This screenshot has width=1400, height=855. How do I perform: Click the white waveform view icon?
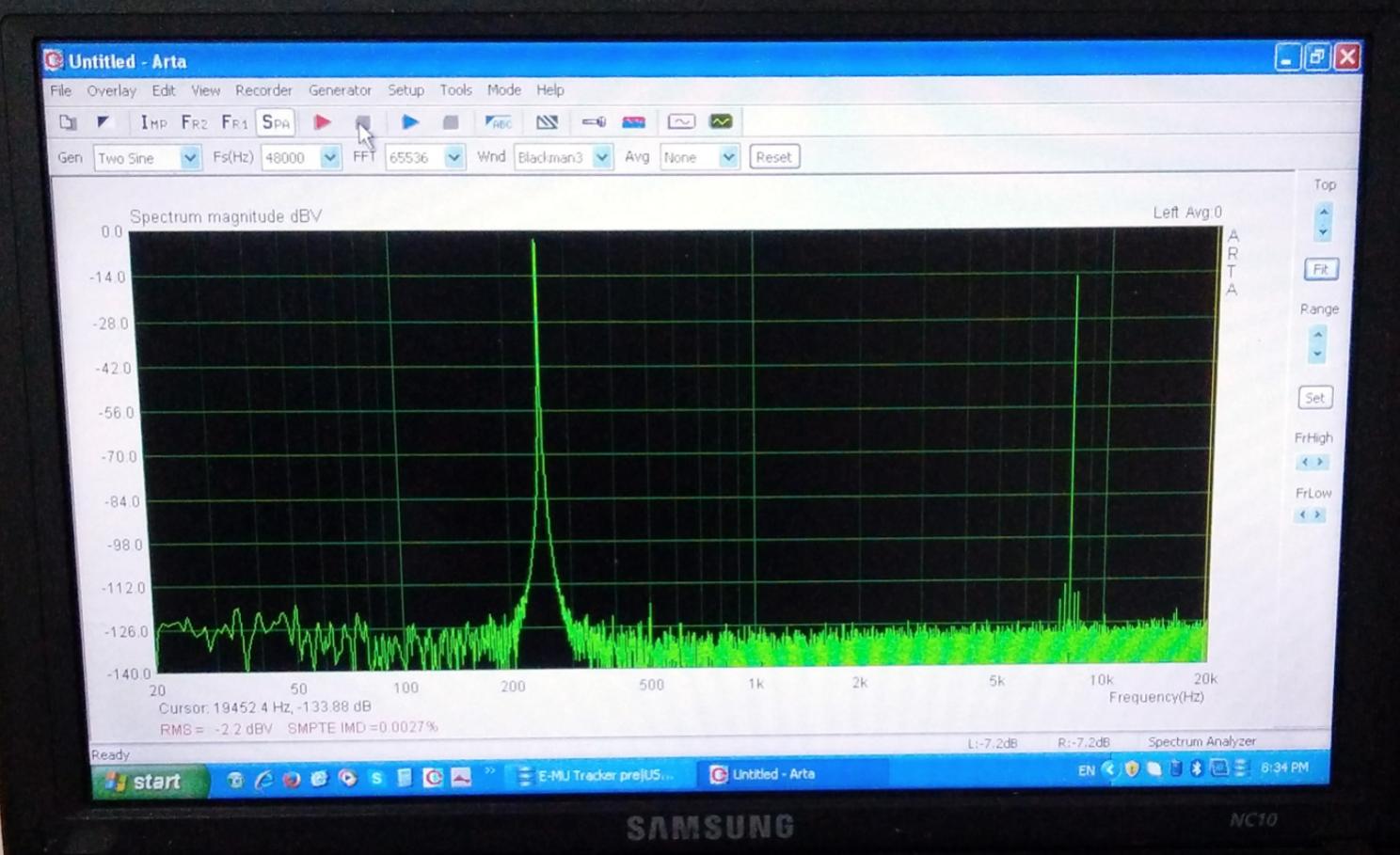681,122
